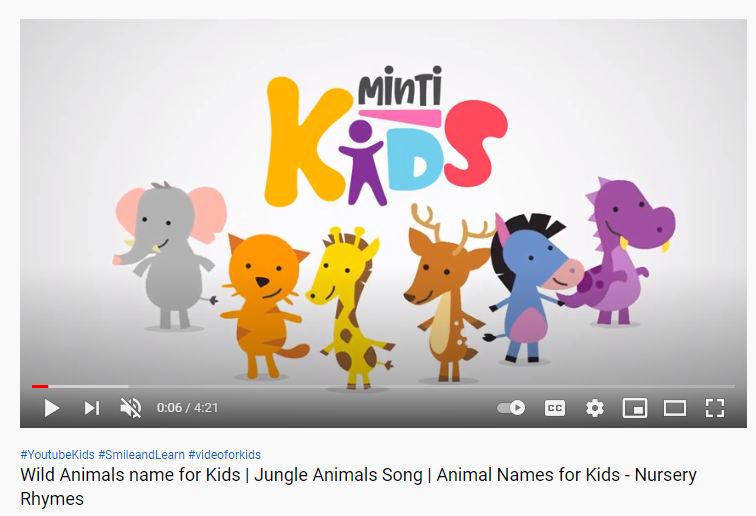Open the #videoforkids hashtag link
This screenshot has height=516, width=756.
click(225, 455)
